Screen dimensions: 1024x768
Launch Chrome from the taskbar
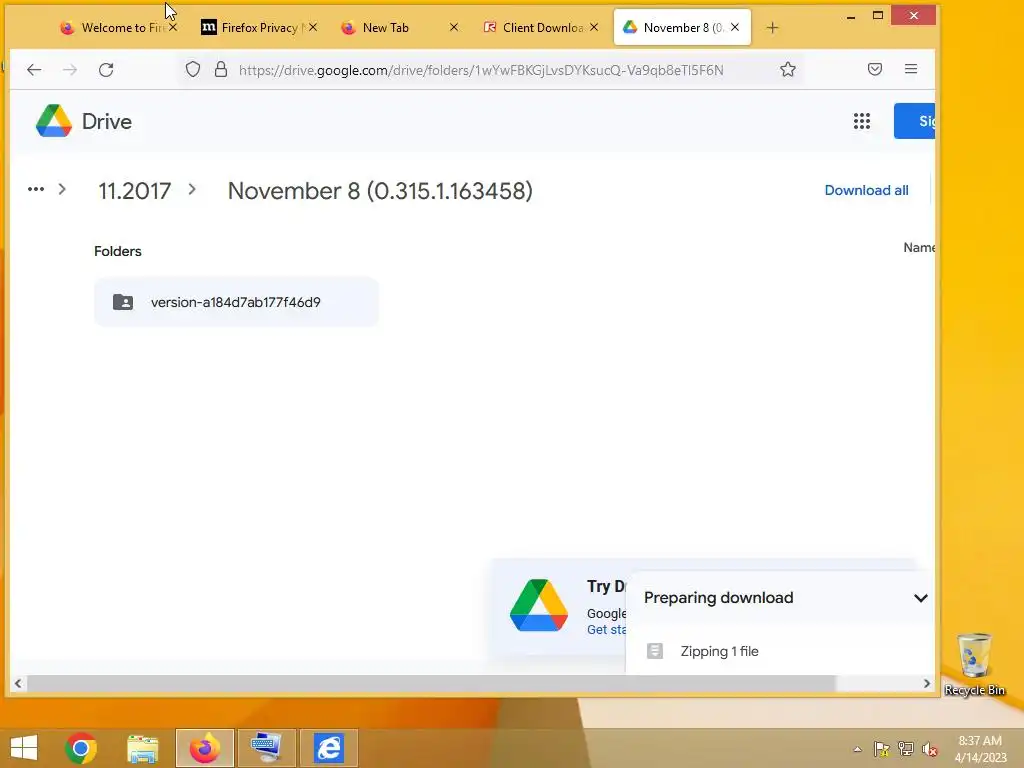81,748
